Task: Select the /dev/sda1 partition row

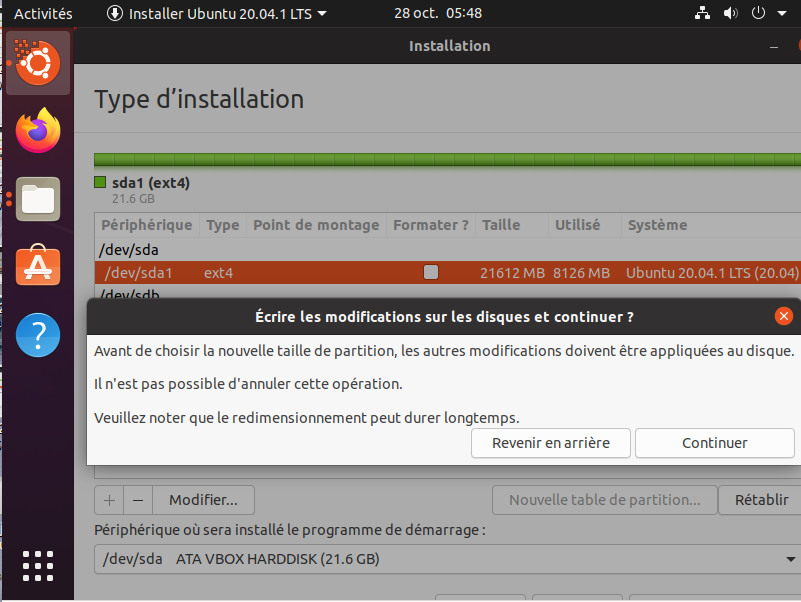Action: (x=447, y=272)
